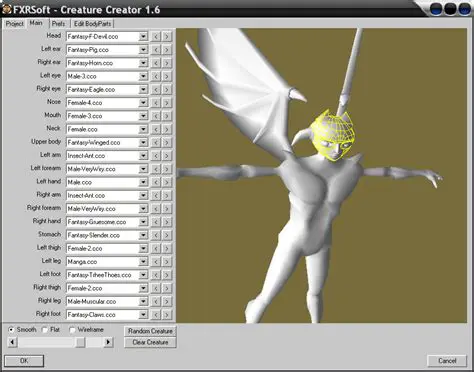
Task: Go to previous Right thigh part
Action: [156, 288]
